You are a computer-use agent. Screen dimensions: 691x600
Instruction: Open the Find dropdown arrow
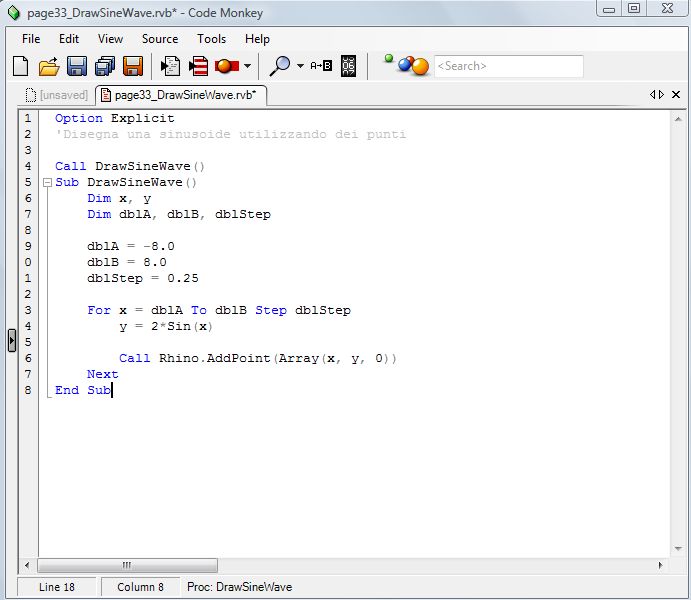point(301,66)
